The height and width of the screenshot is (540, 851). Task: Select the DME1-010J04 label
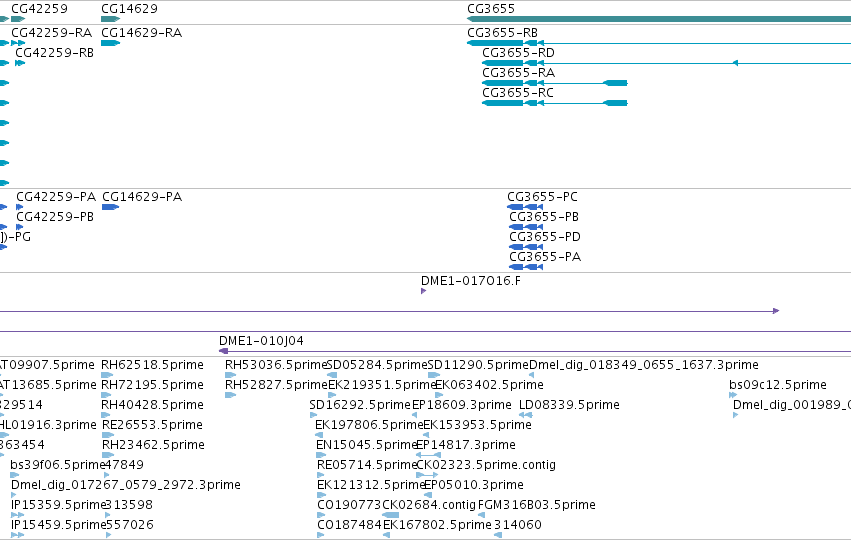coord(261,341)
